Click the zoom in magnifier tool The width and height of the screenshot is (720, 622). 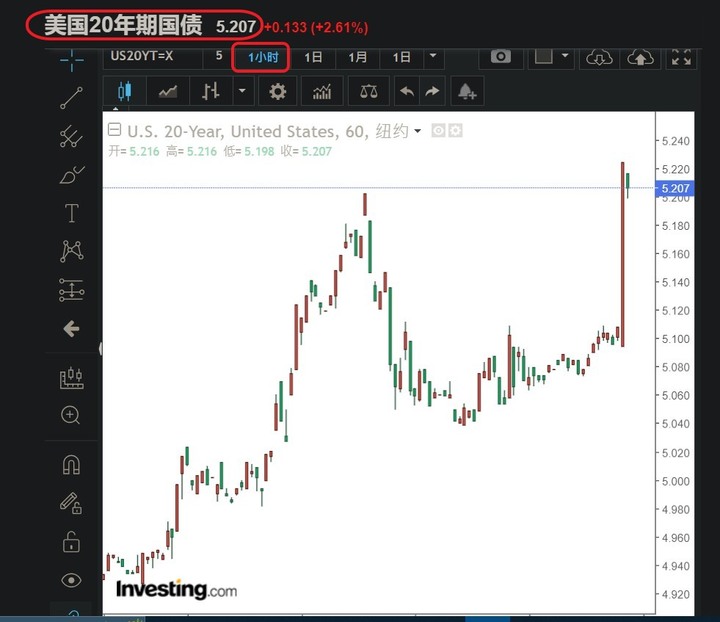(x=71, y=415)
